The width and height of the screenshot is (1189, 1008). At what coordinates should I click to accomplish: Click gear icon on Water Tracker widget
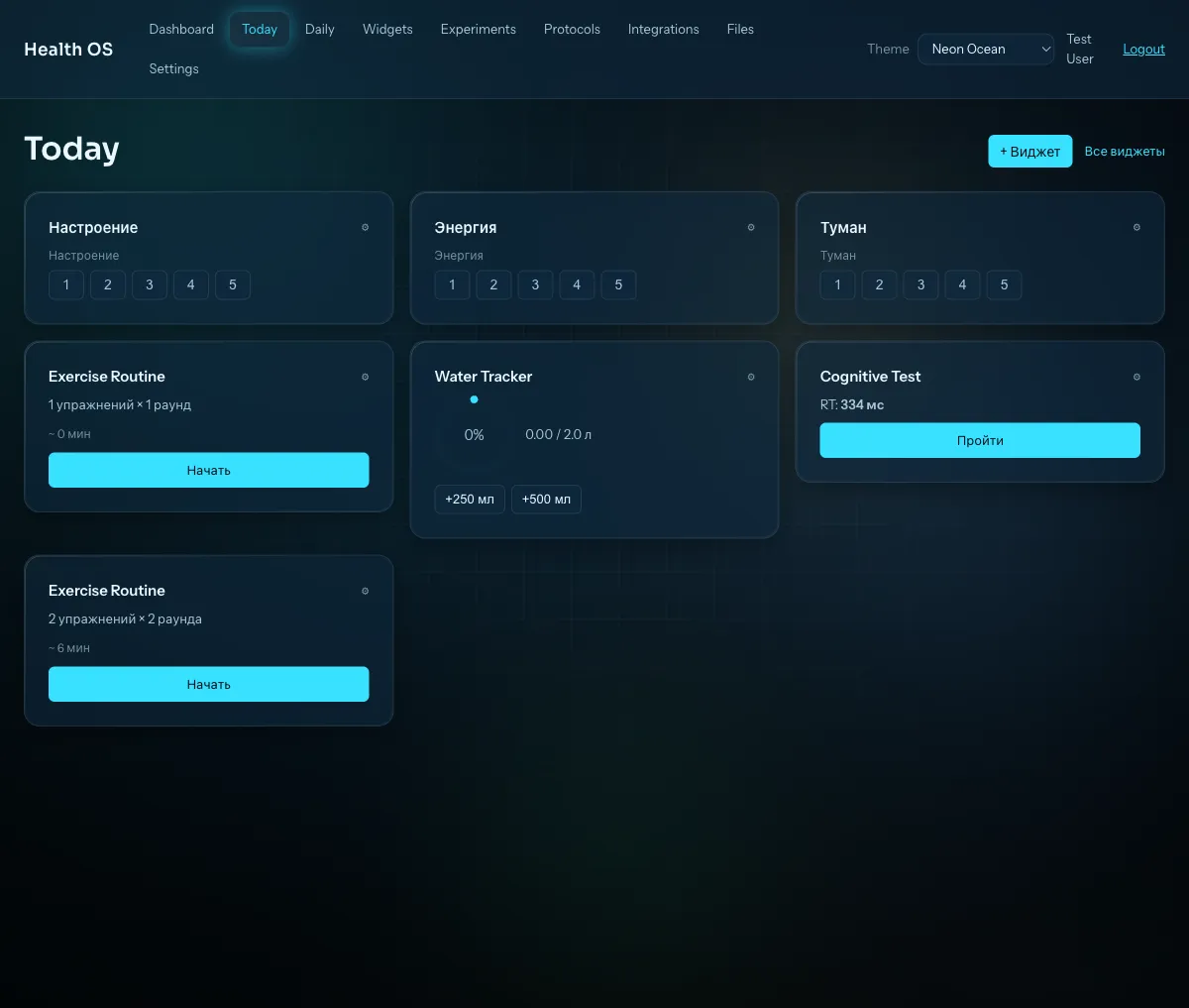coord(751,377)
